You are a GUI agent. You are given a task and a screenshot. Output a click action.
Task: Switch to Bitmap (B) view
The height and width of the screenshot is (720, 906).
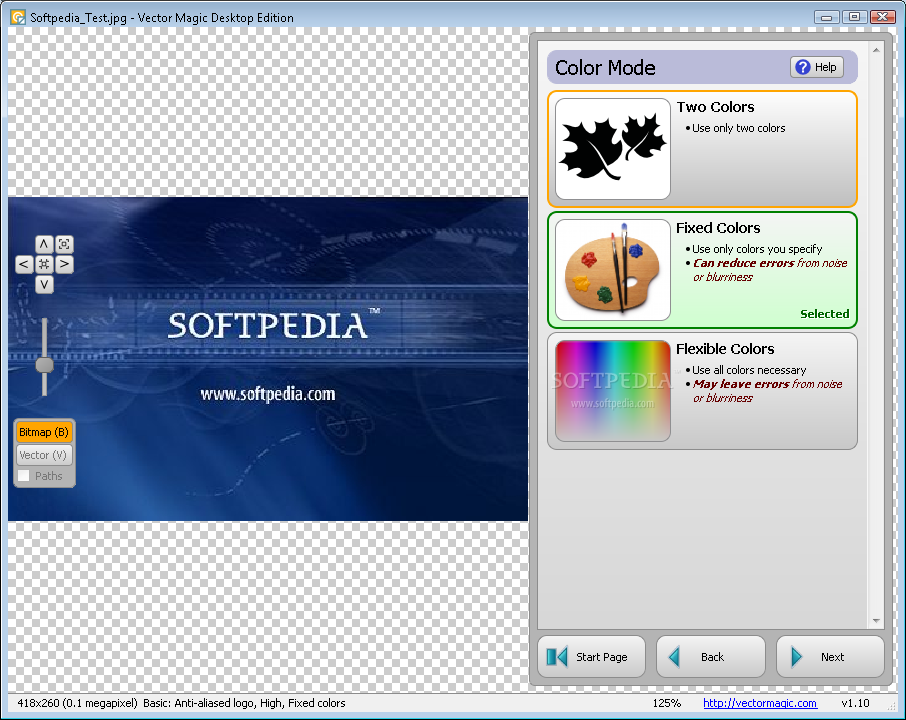[44, 432]
